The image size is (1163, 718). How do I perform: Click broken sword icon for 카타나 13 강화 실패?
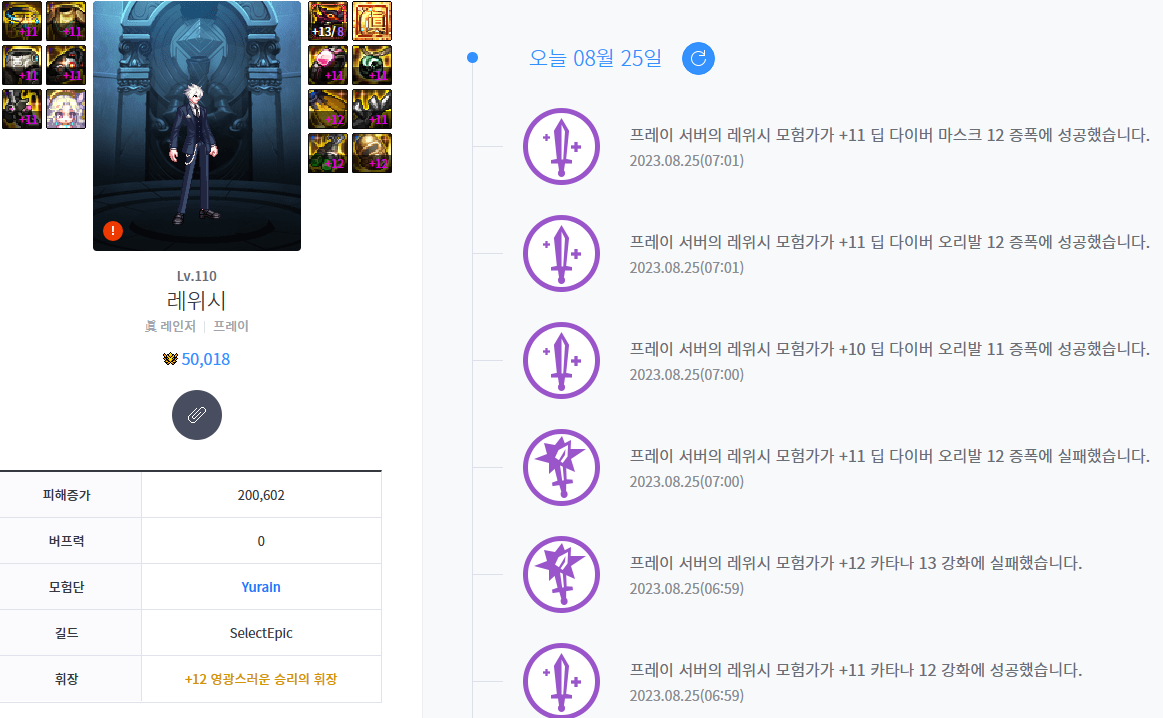[x=561, y=574]
